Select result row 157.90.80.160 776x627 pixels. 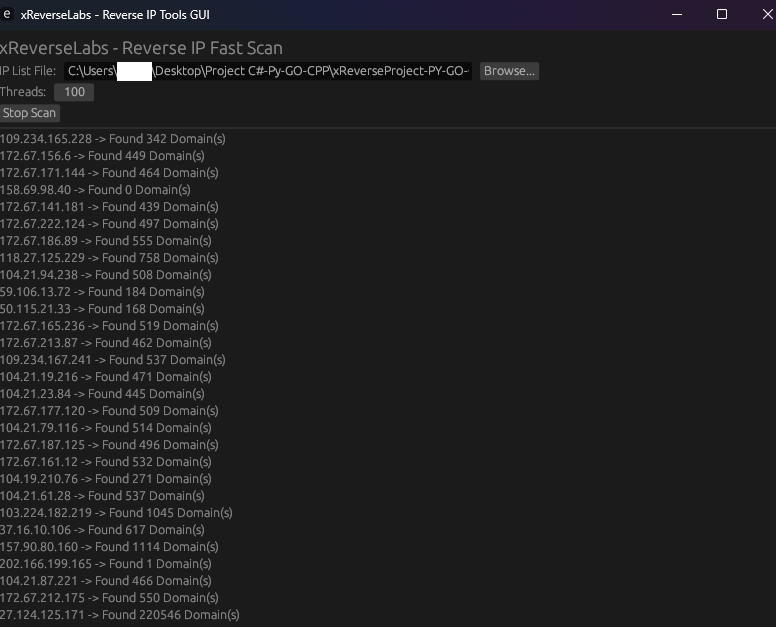109,546
